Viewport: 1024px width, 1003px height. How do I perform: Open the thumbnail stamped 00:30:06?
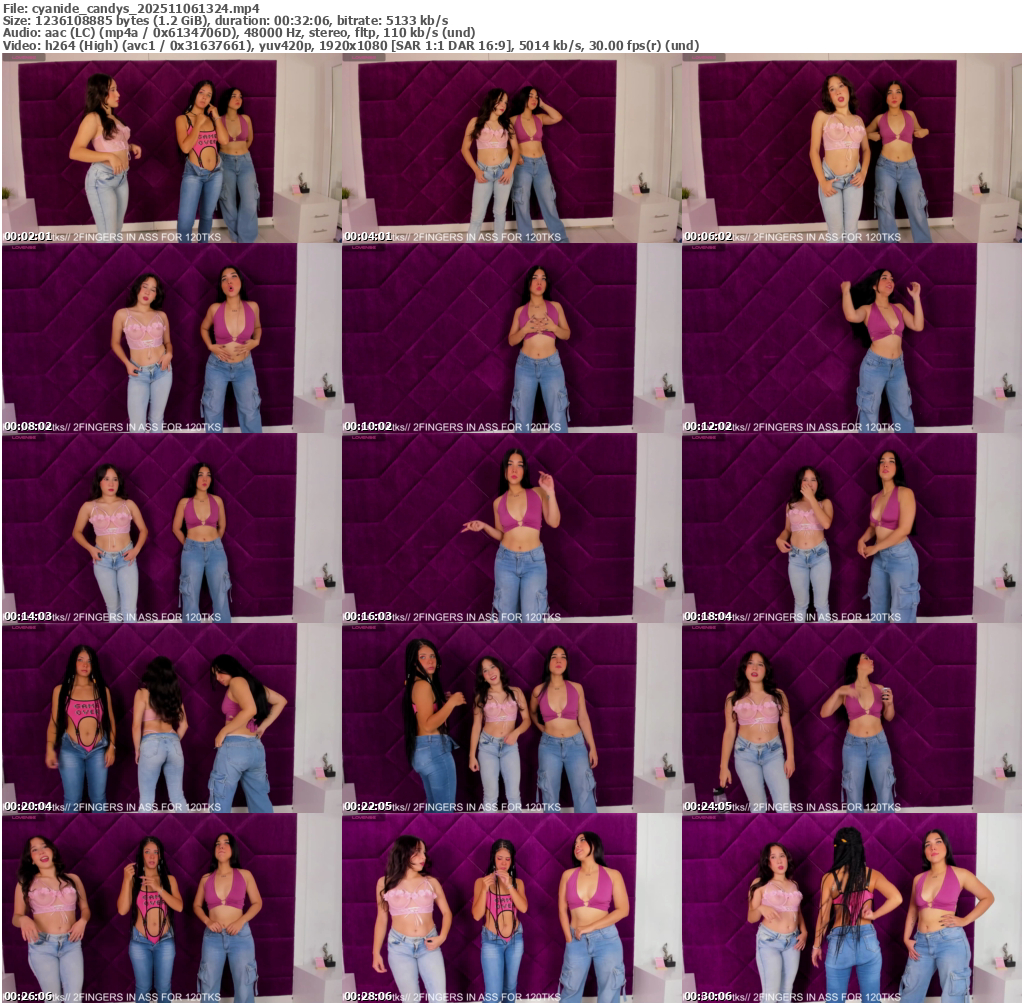[x=852, y=908]
